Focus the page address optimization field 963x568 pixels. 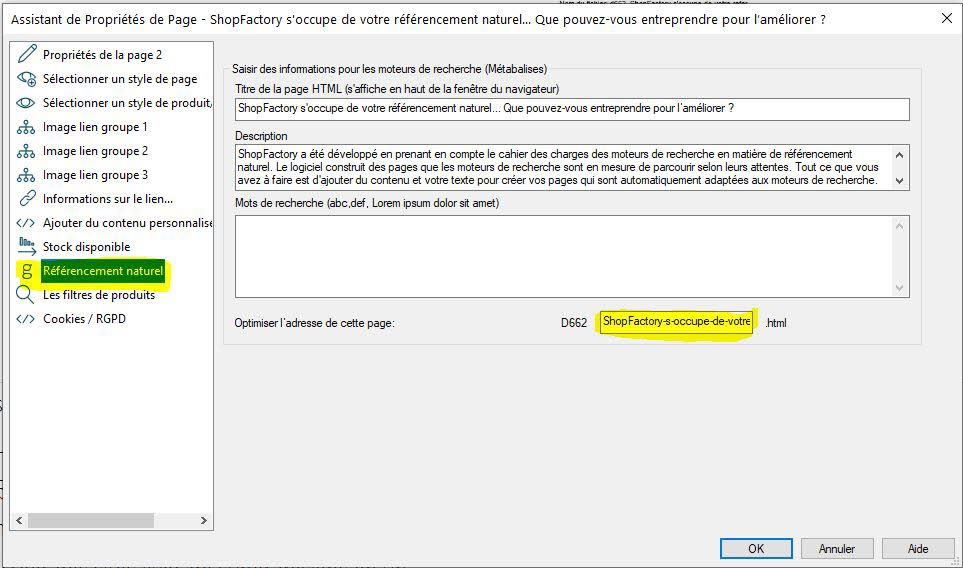pyautogui.click(x=676, y=322)
